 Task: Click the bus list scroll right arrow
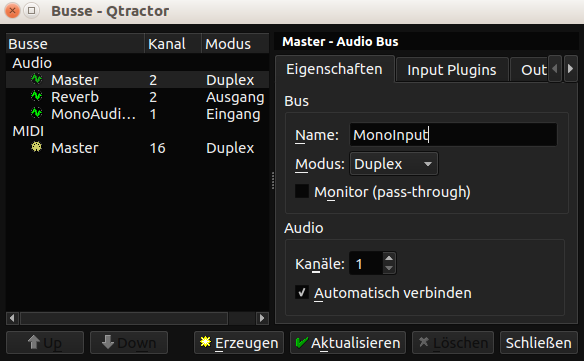point(262,318)
